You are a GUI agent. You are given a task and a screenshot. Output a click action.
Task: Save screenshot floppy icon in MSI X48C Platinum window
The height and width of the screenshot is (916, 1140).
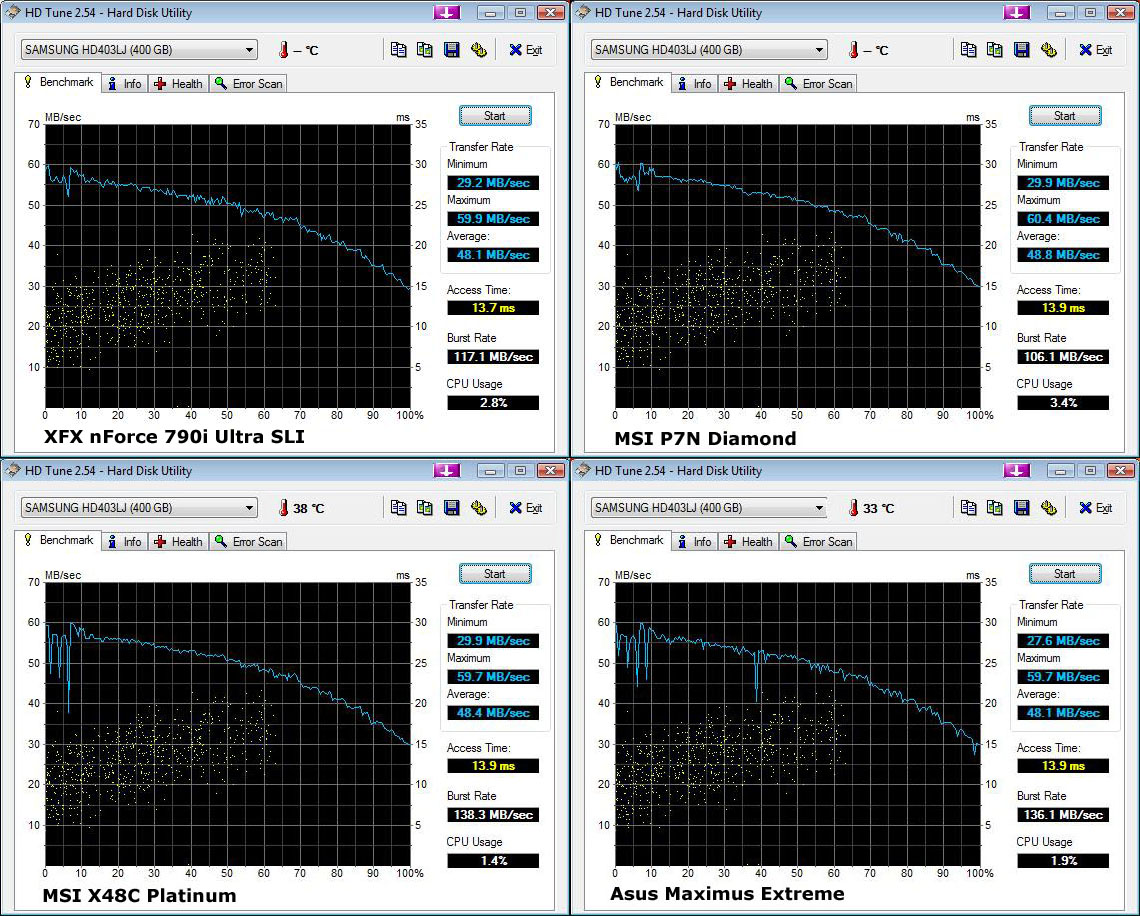(451, 507)
